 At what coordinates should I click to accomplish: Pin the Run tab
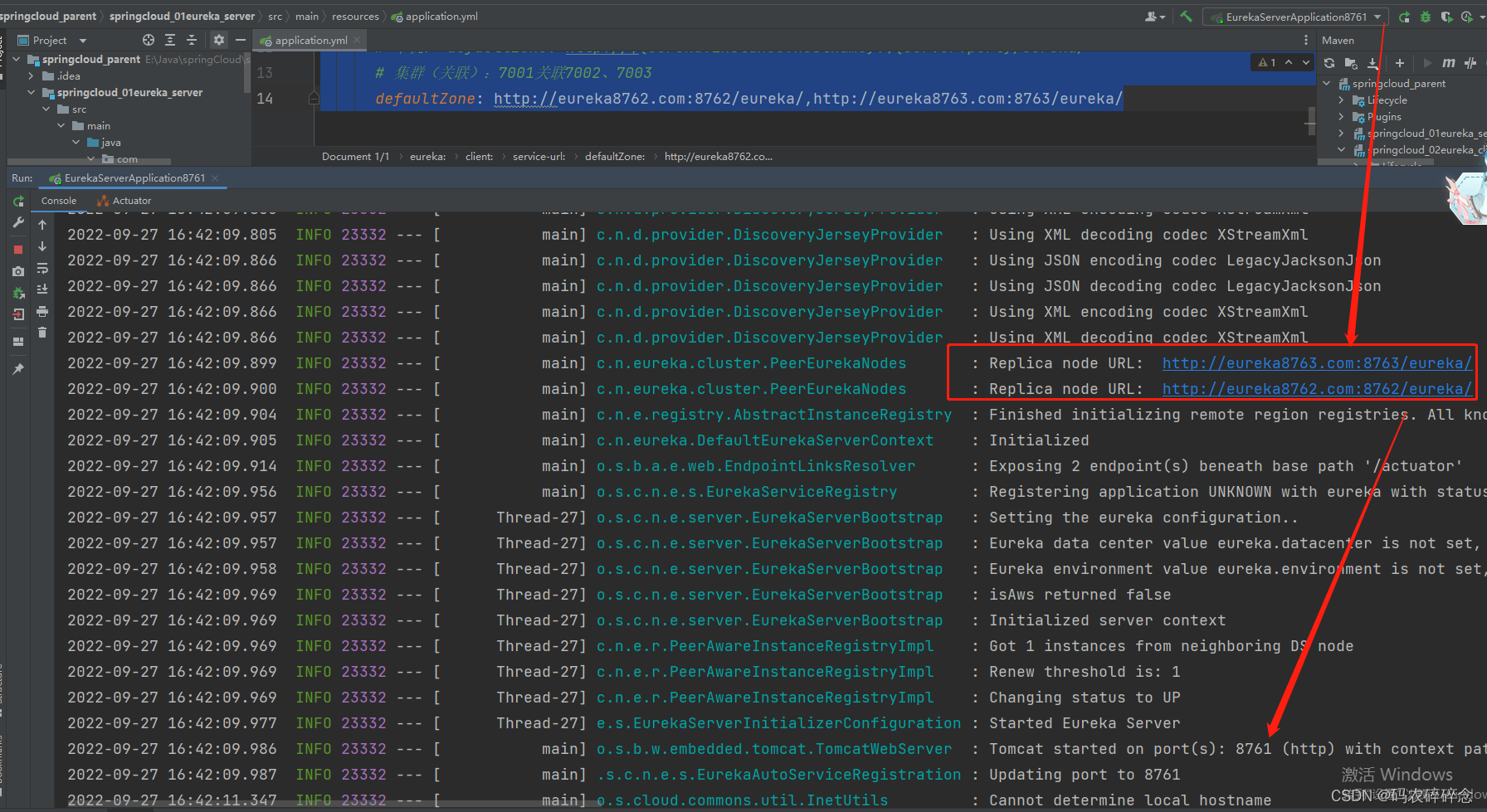tap(18, 368)
